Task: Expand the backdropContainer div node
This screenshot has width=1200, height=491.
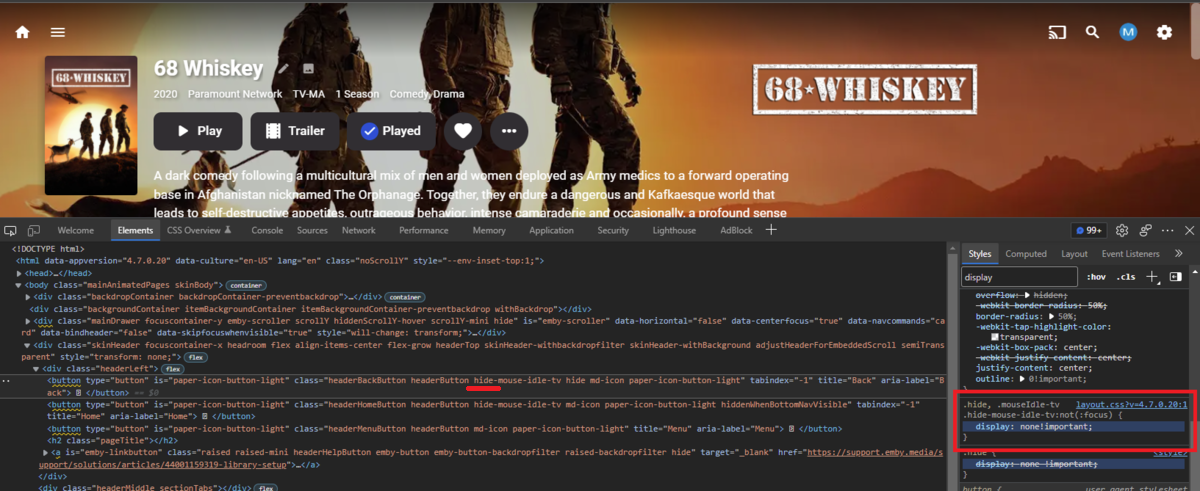Action: [x=28, y=297]
